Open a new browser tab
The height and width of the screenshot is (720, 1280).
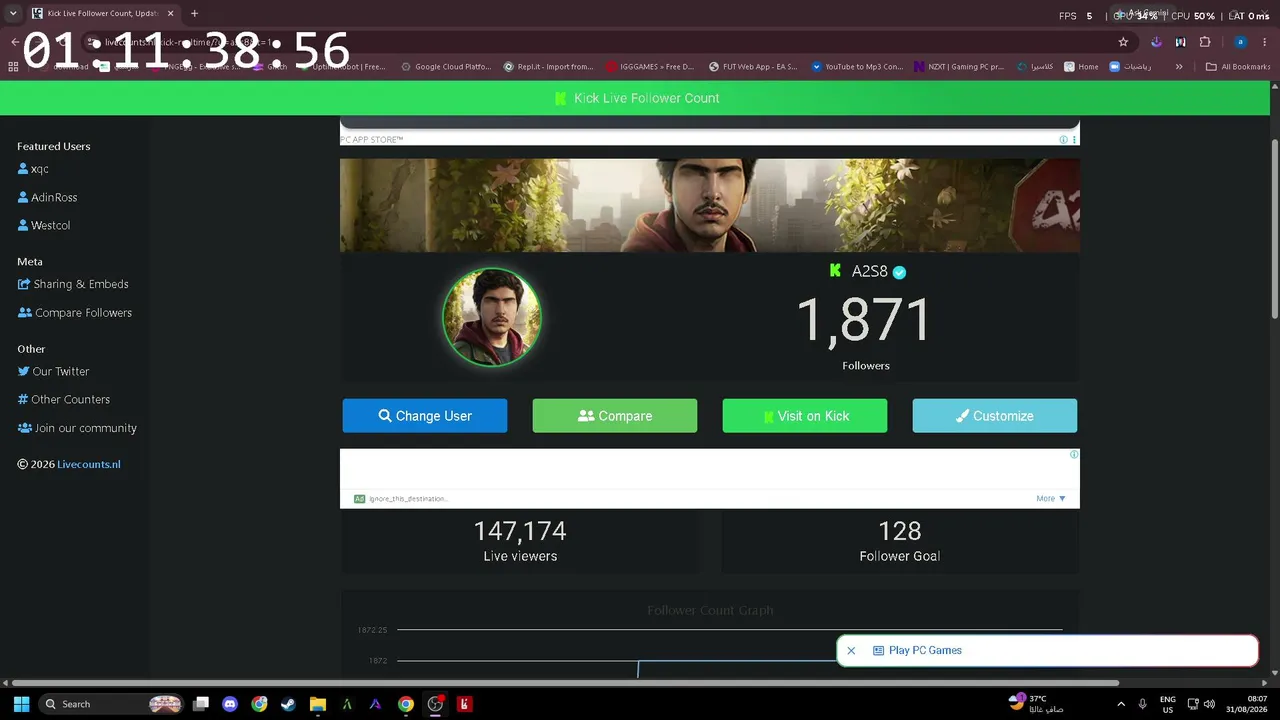pos(194,14)
